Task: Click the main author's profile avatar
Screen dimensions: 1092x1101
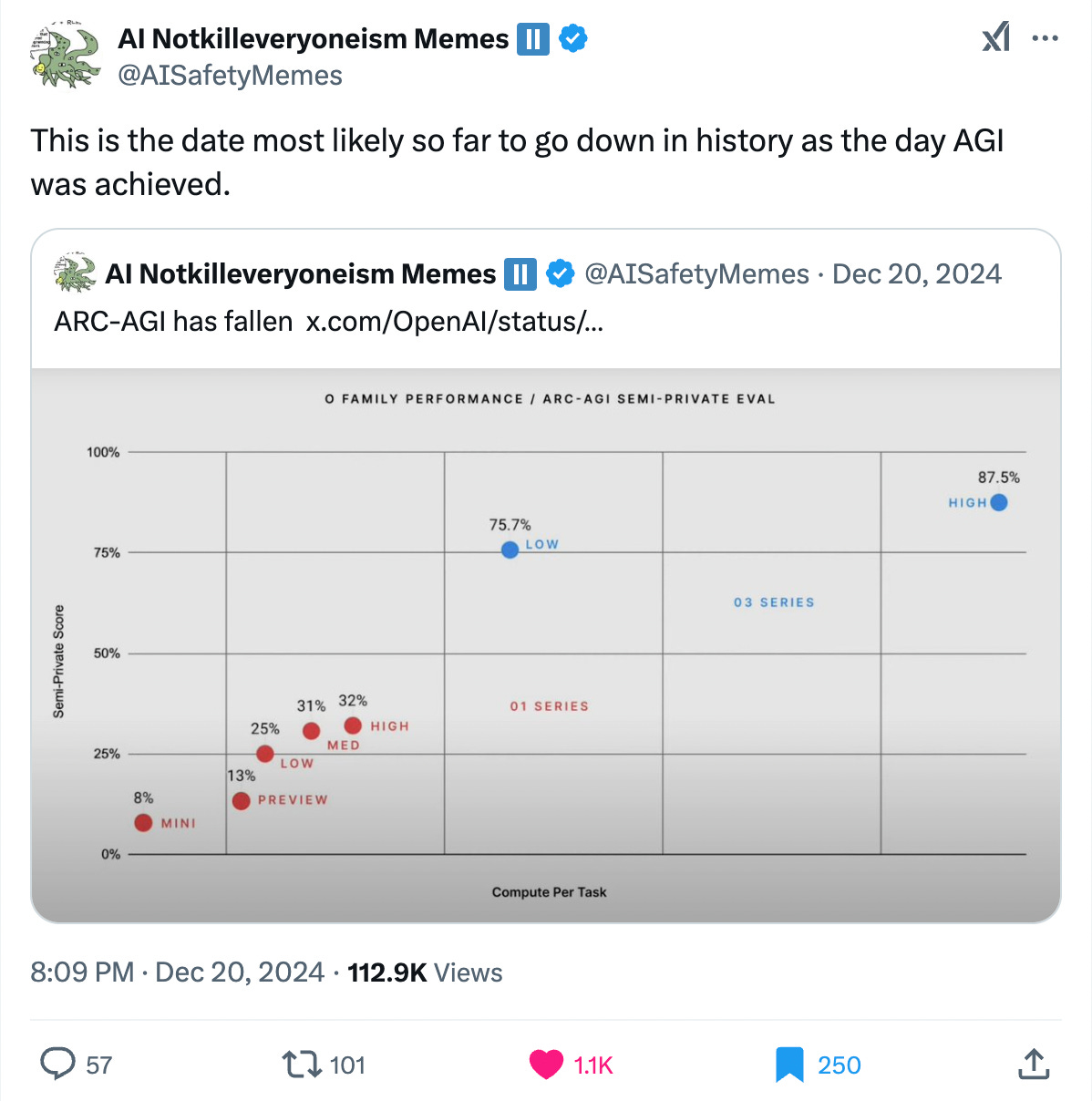Action: (x=65, y=57)
